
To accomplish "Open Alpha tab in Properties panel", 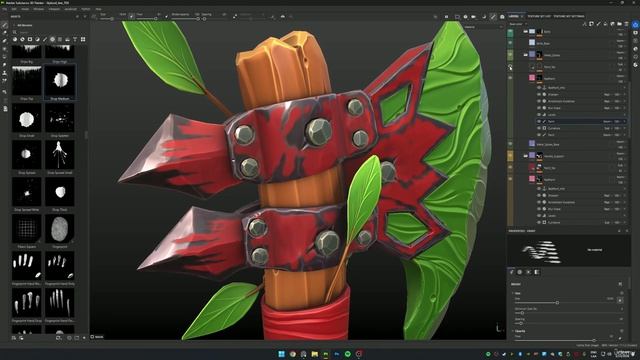I will (520, 272).
